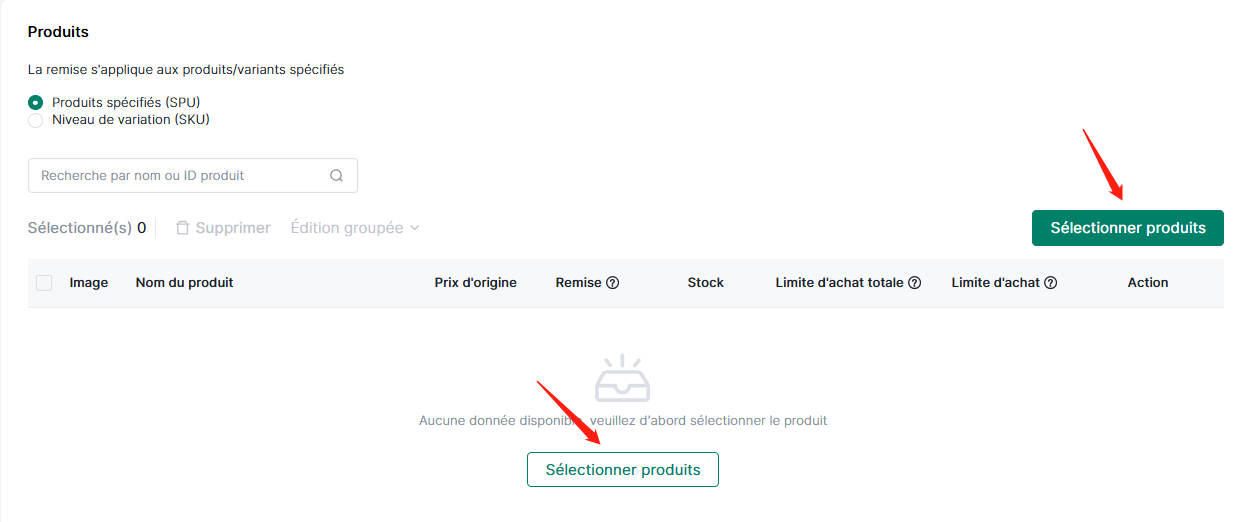The height and width of the screenshot is (522, 1244).
Task: Click the Action column header
Action: tap(1148, 283)
